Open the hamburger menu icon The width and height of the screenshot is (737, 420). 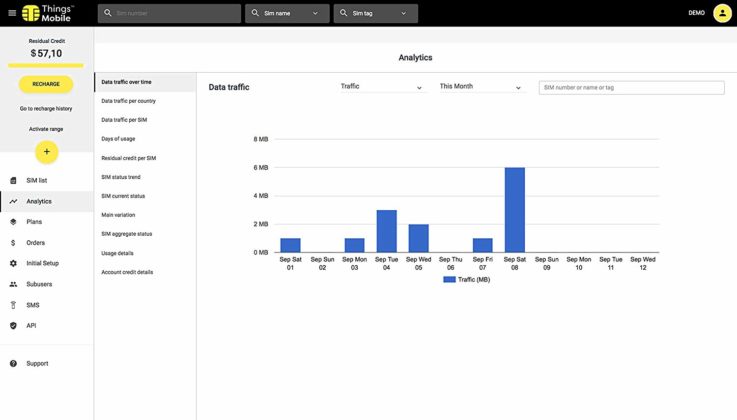[12, 13]
